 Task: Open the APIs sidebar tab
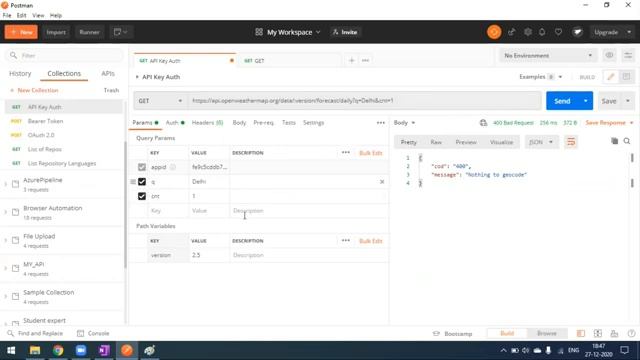click(108, 73)
